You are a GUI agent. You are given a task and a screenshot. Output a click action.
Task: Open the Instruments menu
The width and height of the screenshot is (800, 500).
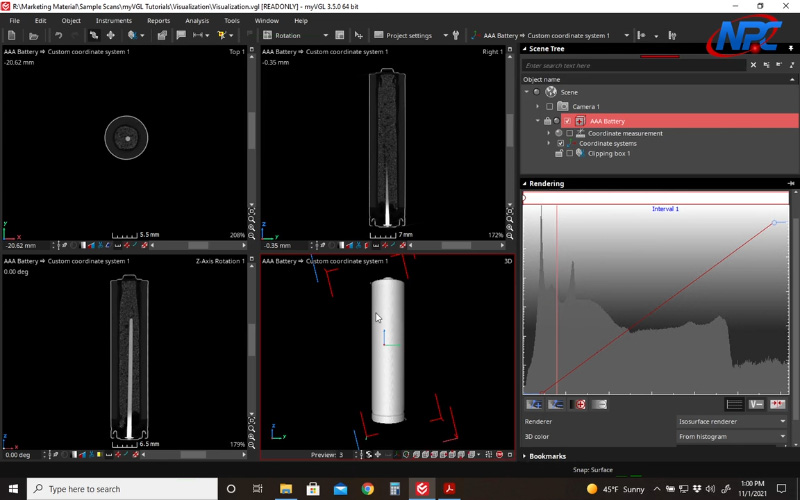[x=113, y=20]
